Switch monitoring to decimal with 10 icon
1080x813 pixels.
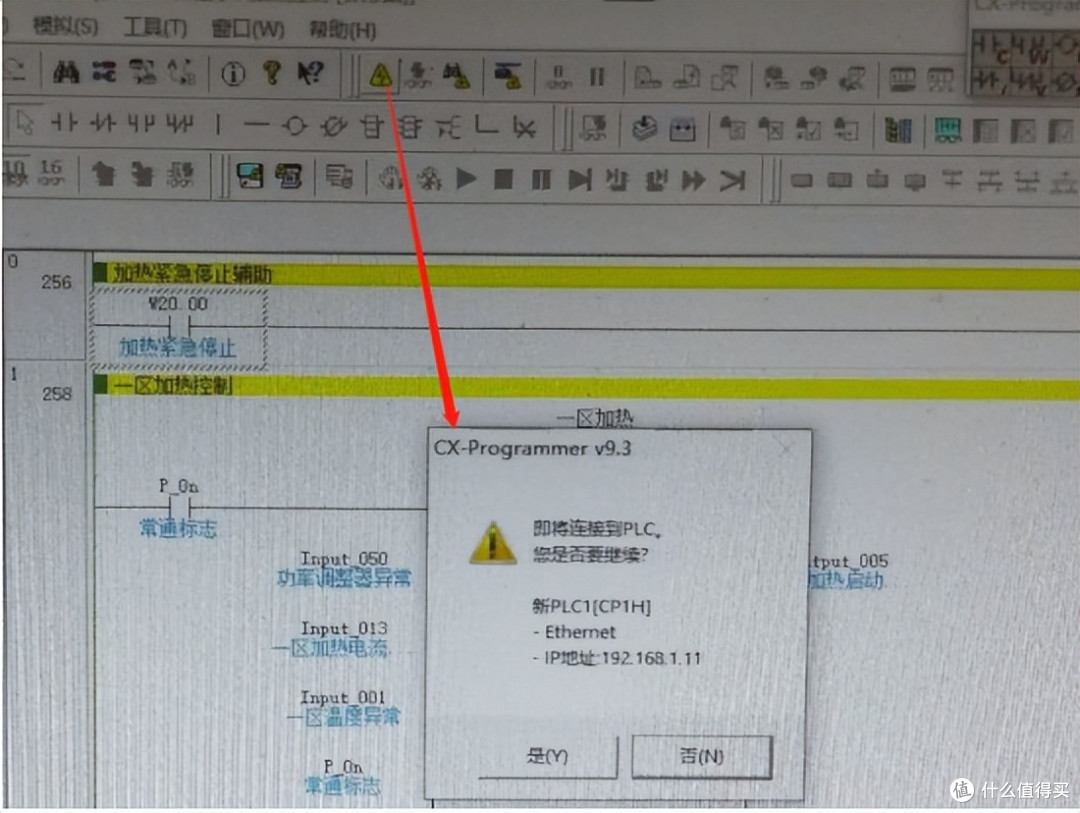[x=15, y=172]
